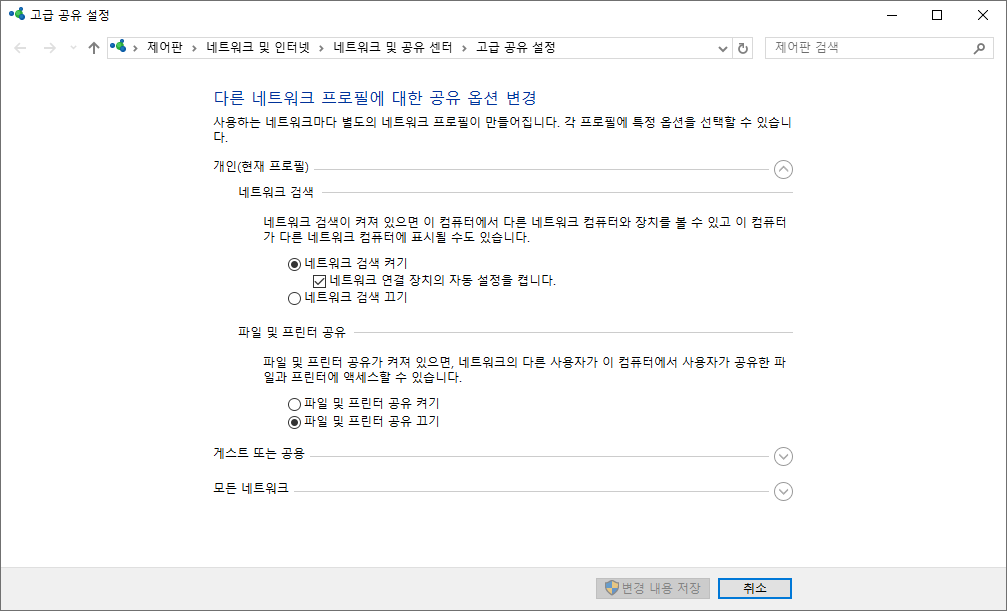Click the search magnifier icon in the search box
This screenshot has height=611, width=1007.
tap(980, 46)
